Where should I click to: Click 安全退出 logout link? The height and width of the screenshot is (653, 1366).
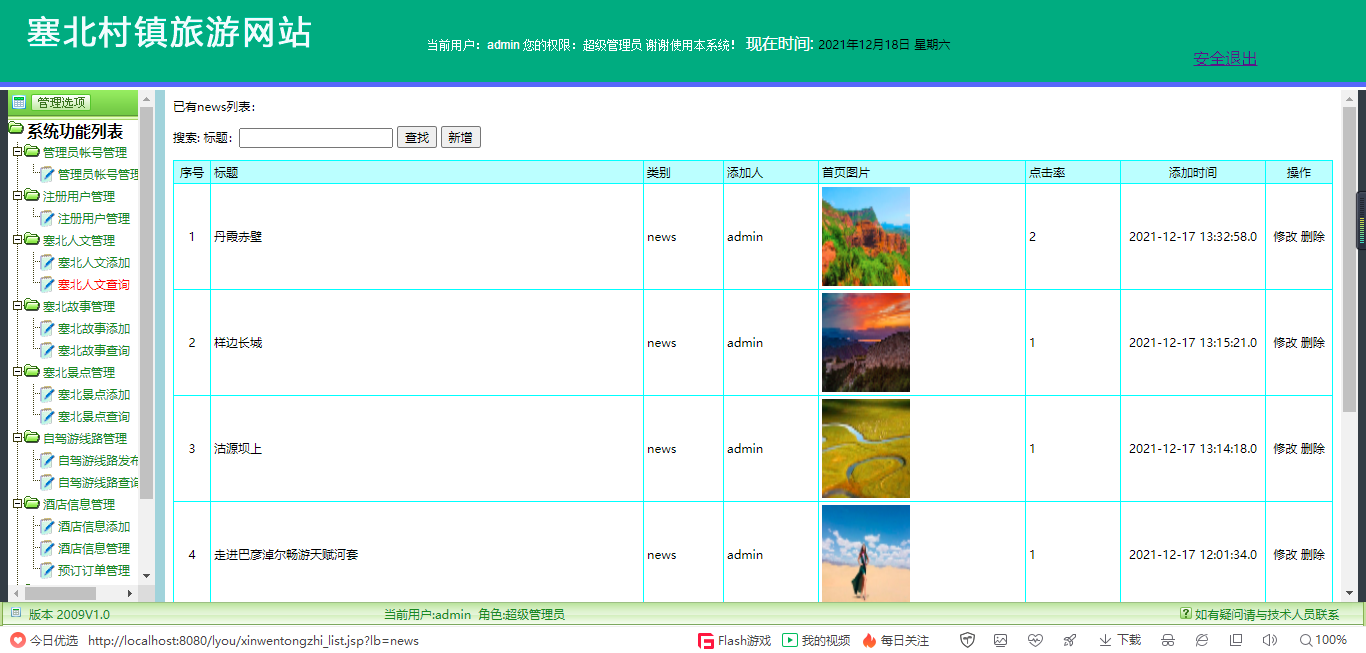1225,59
